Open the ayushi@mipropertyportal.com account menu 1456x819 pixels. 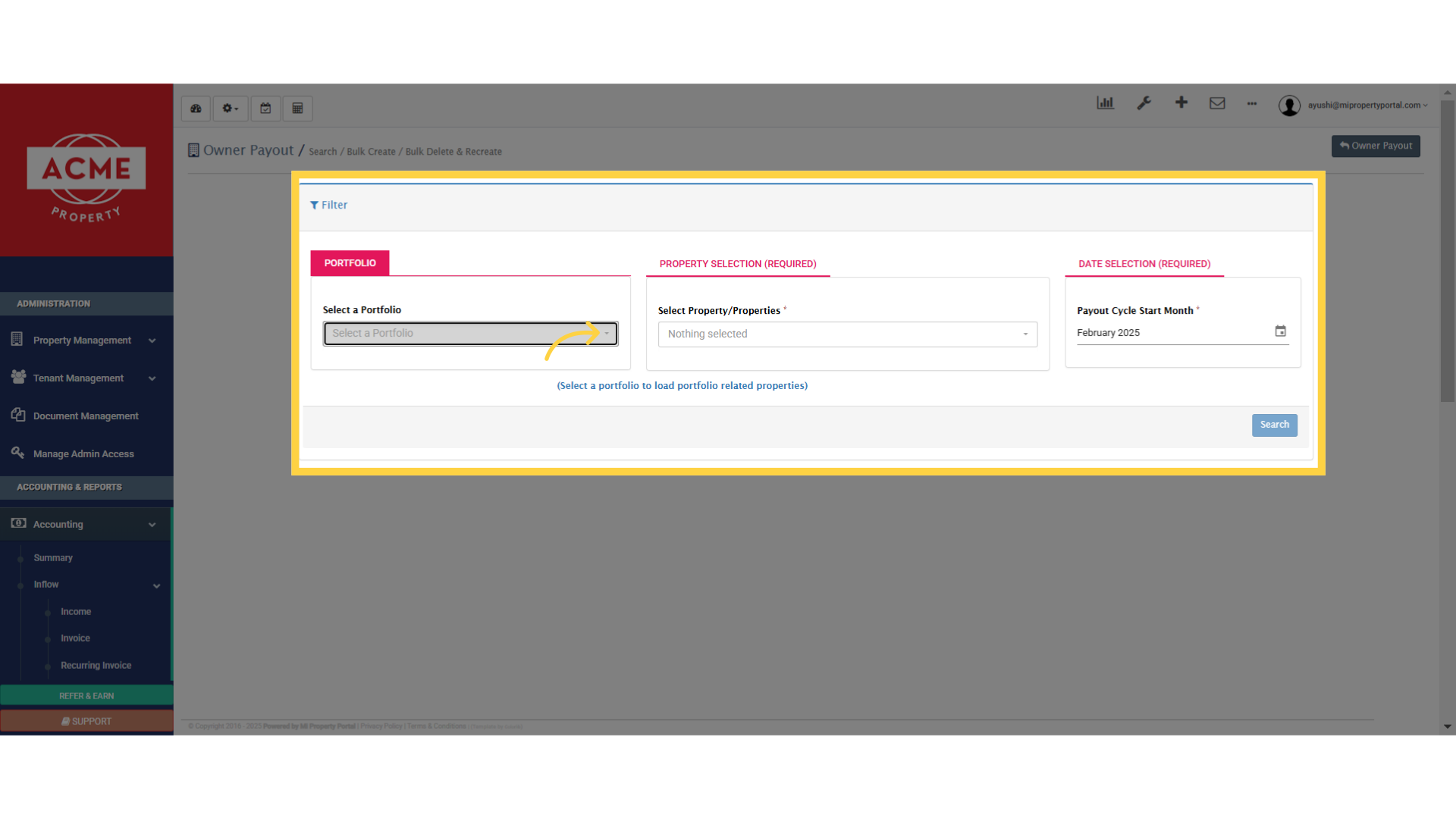click(x=1367, y=105)
